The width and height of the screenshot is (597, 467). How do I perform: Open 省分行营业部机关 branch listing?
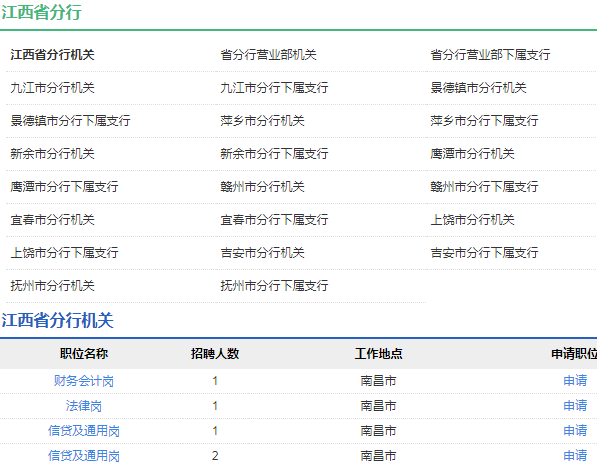[268, 55]
